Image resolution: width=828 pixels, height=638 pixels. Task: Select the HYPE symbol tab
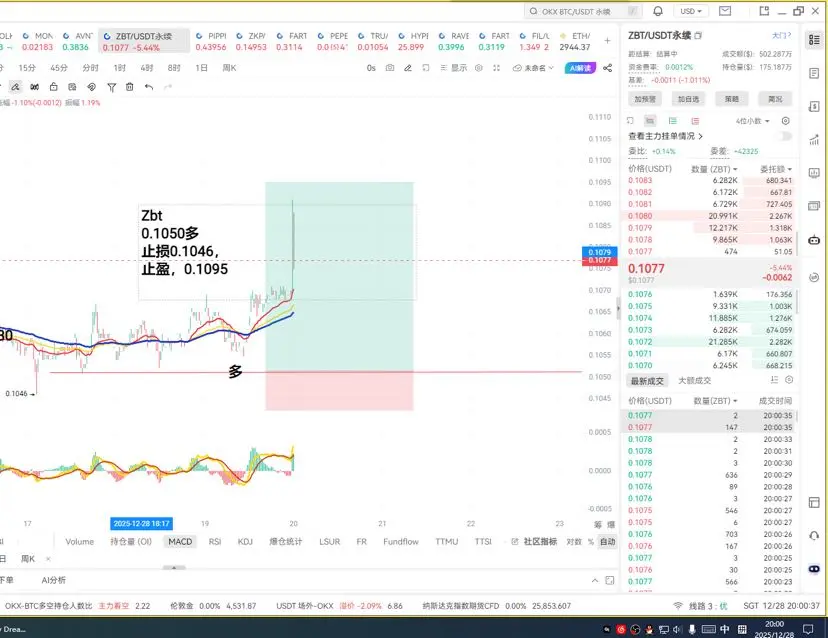click(413, 42)
